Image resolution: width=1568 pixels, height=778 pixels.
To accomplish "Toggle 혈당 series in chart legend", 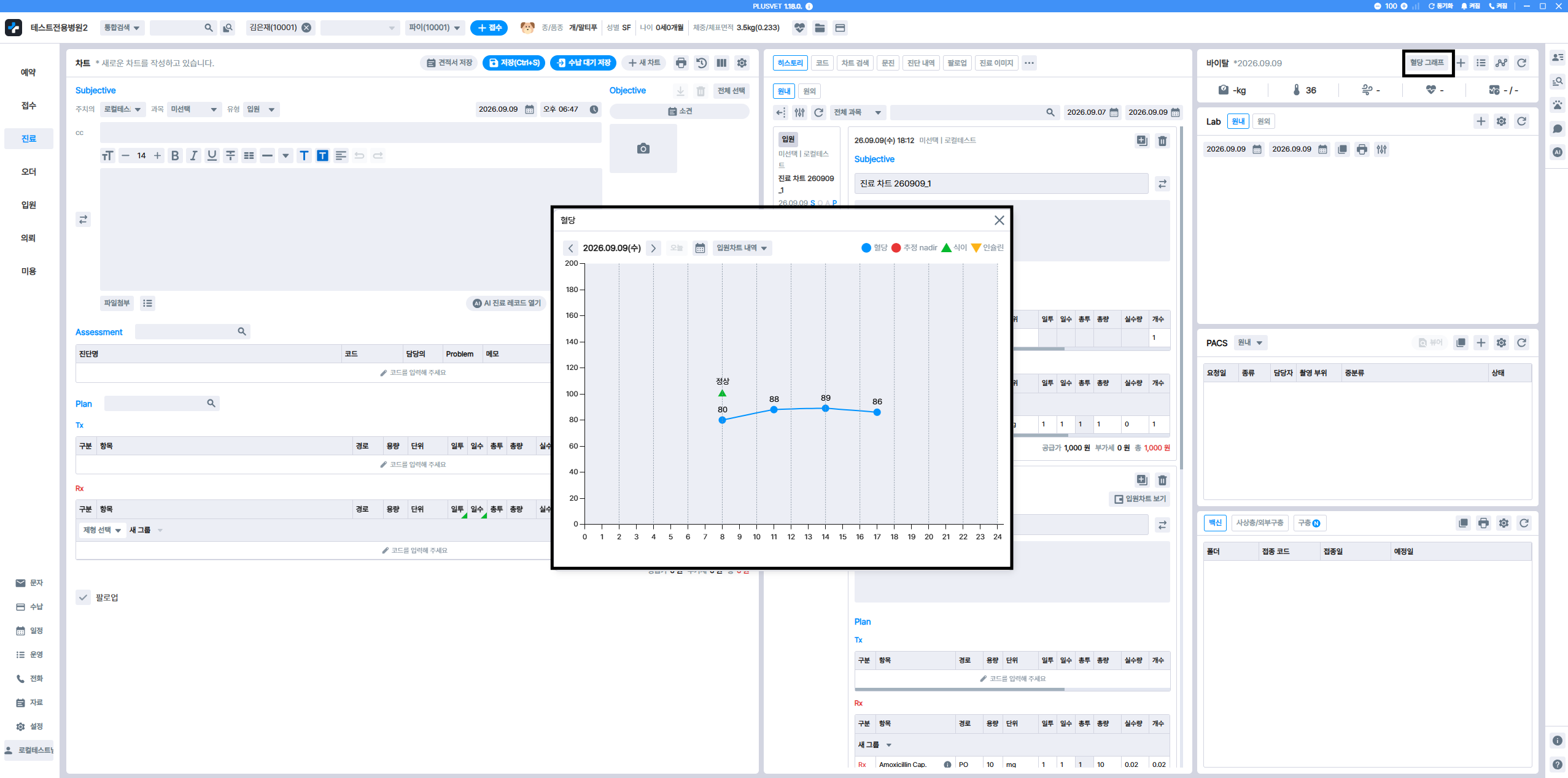I will pos(874,248).
